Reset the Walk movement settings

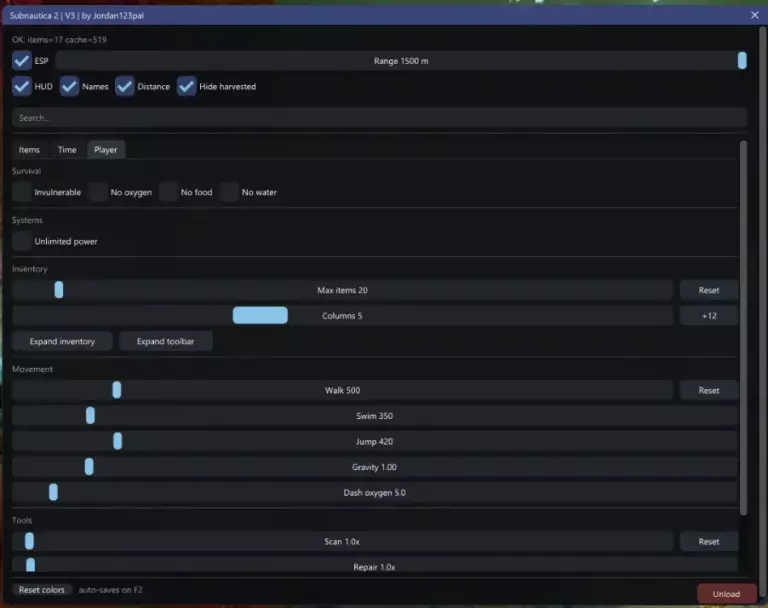click(x=709, y=390)
